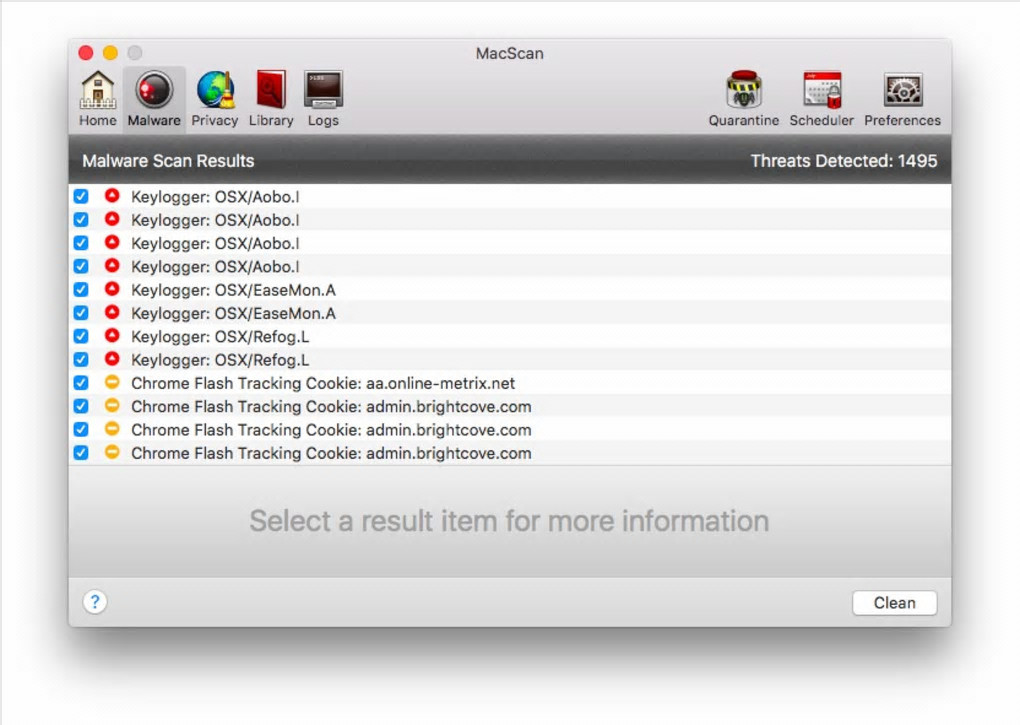Click yellow icon of last admin.brightcove.com cookie
This screenshot has width=1020, height=725.
click(112, 452)
